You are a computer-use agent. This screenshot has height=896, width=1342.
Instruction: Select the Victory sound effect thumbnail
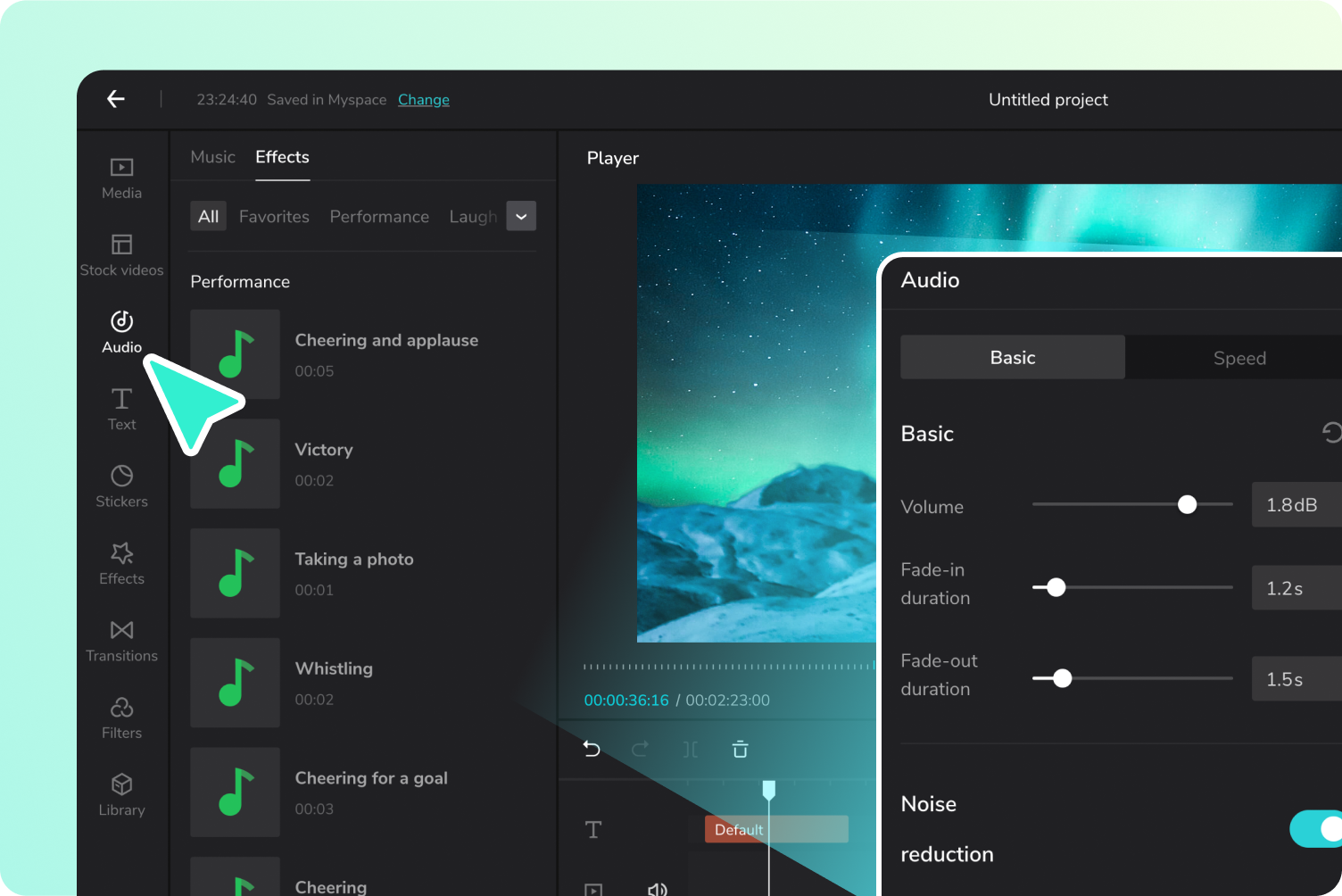coord(236,464)
